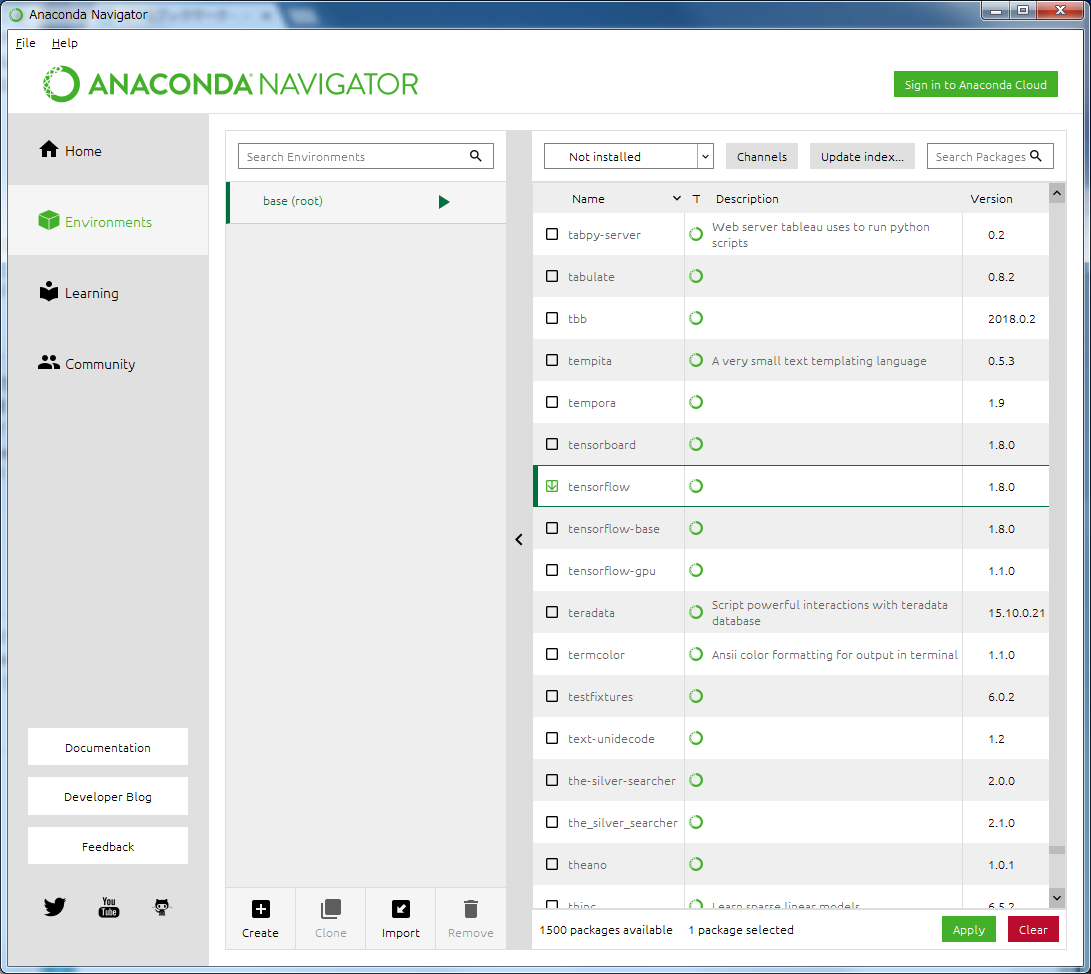Click Update index button

click(862, 156)
